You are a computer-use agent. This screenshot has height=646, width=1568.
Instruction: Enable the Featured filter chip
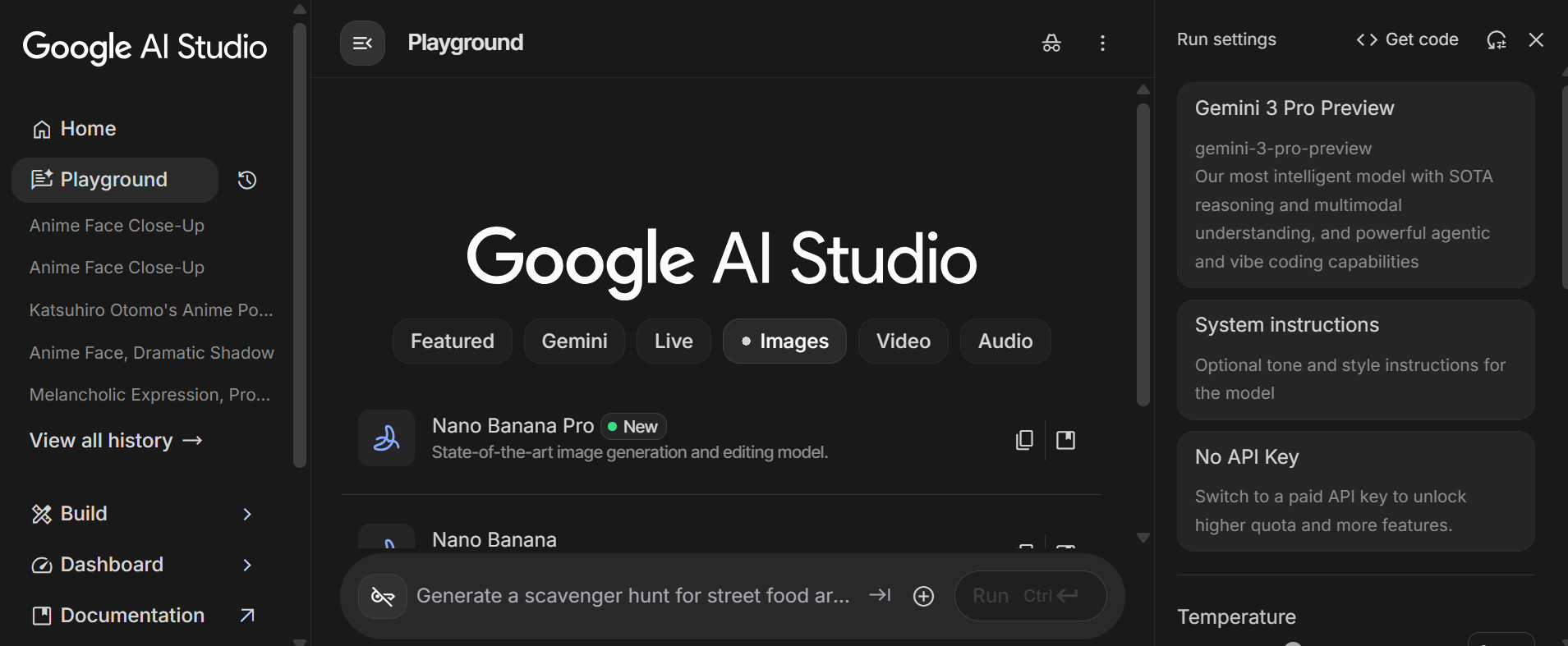(x=452, y=341)
